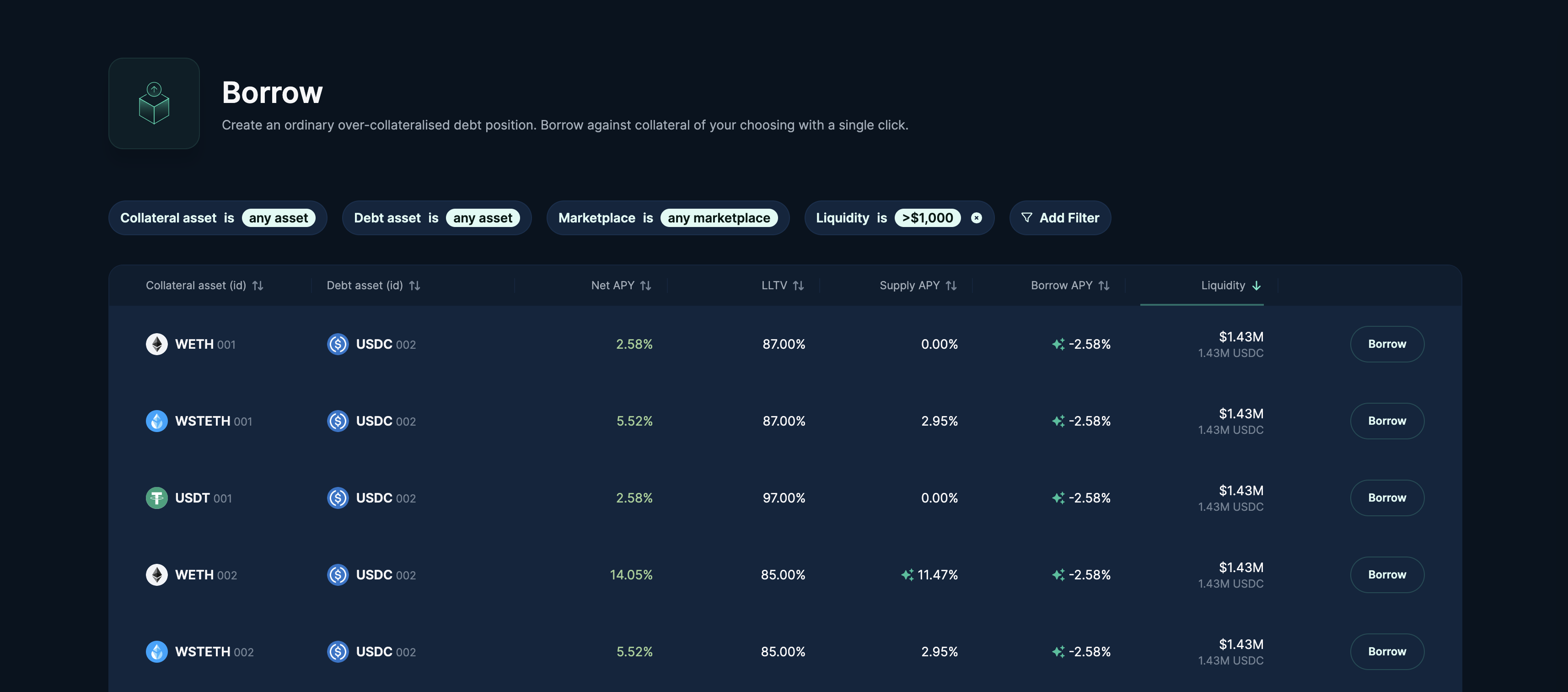Screen dimensions: 1568x692
Task: Click sparkle icon beside USDT 001 borrow APY
Action: pos(1058,497)
